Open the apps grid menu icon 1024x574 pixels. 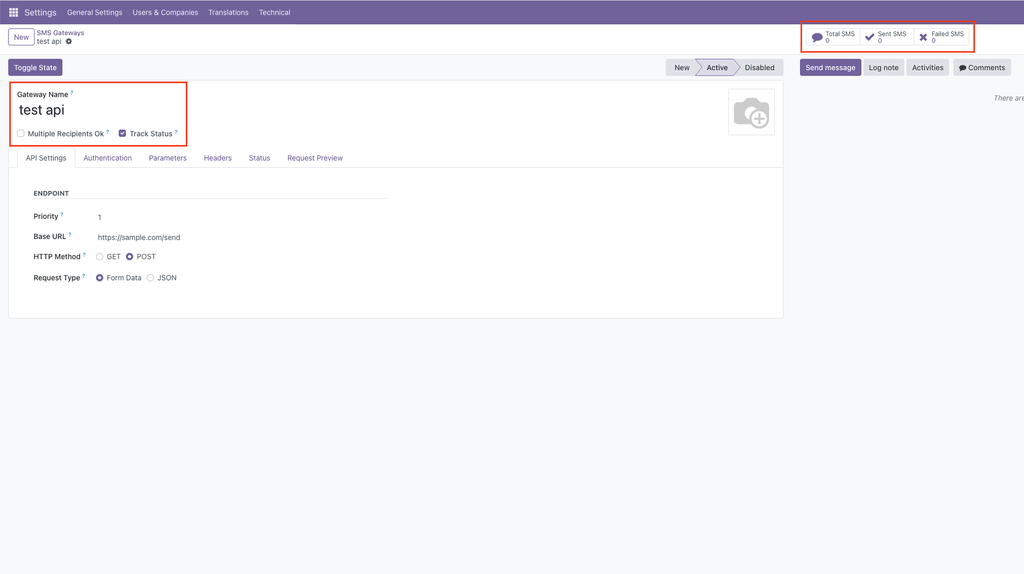[x=14, y=13]
